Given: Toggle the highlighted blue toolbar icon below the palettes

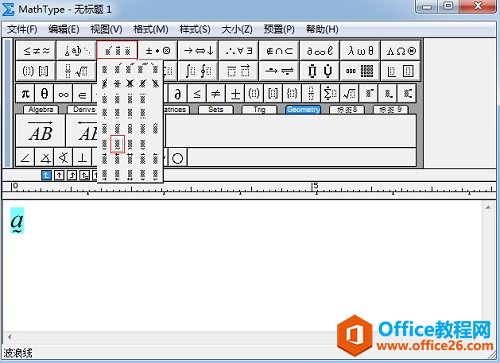Looking at the screenshot, I should (x=46, y=175).
